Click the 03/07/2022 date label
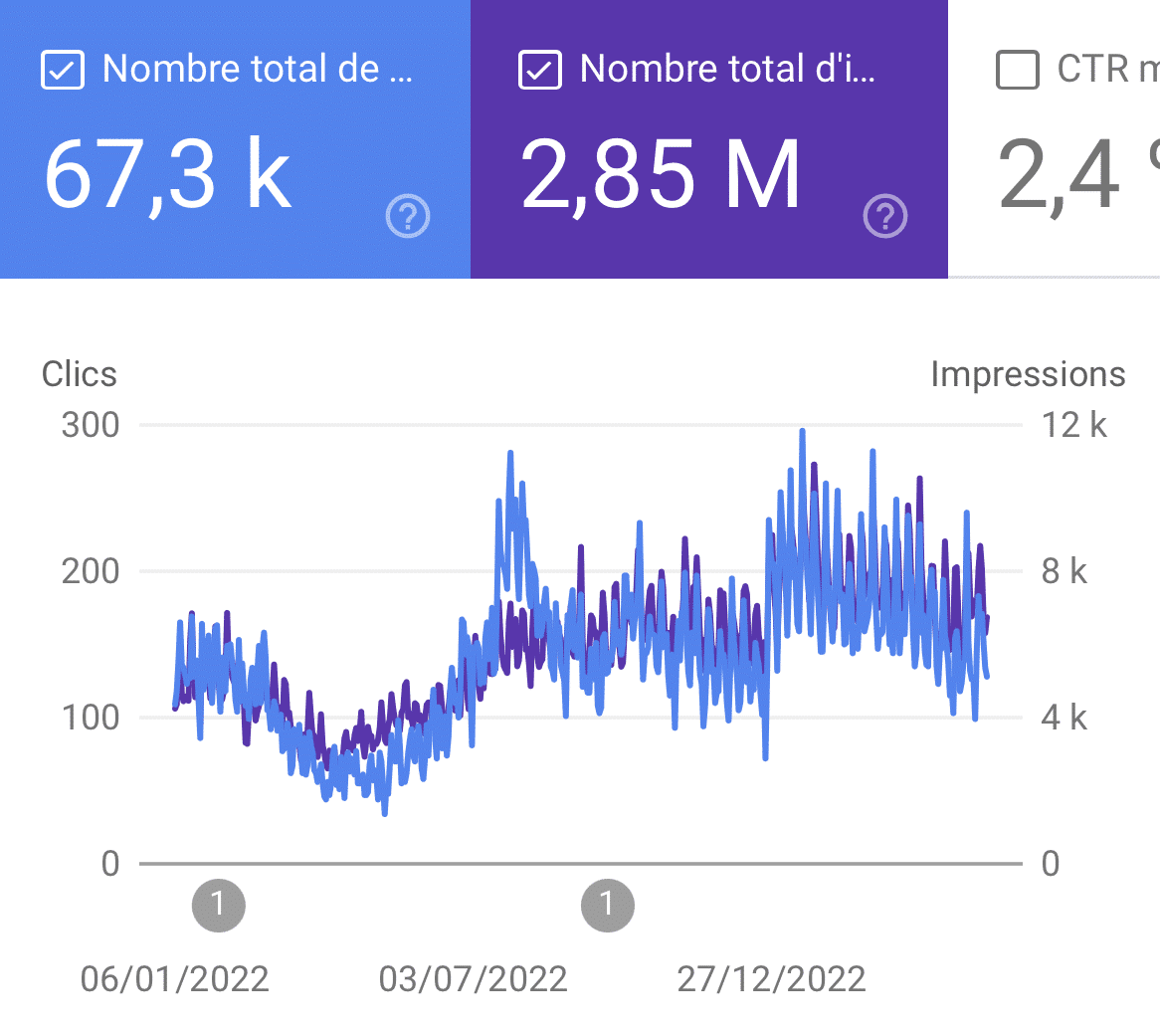1160x1036 pixels. (x=473, y=979)
